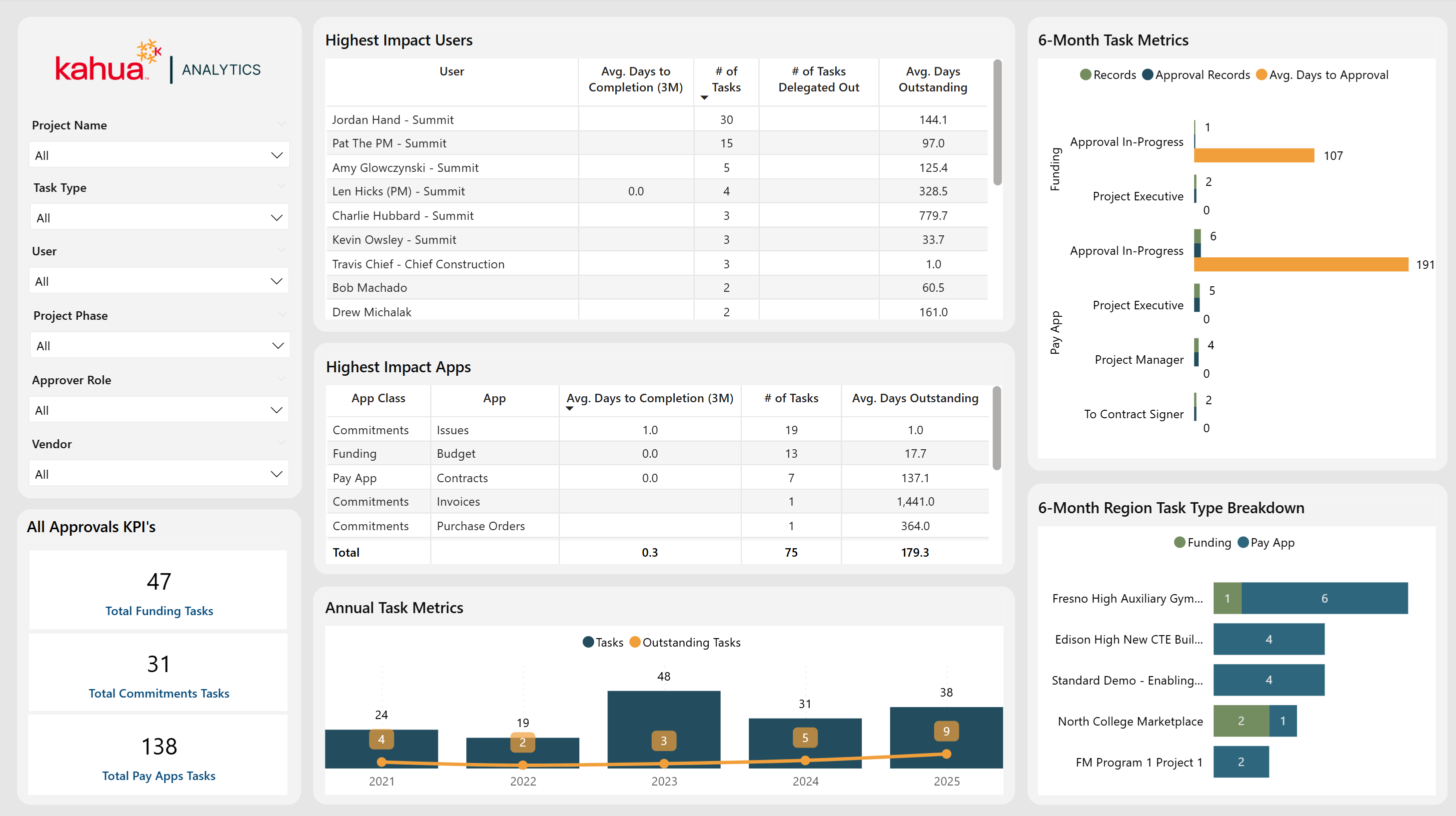This screenshot has width=1456, height=816.
Task: Click the # of Tasks sort arrow
Action: (x=704, y=98)
